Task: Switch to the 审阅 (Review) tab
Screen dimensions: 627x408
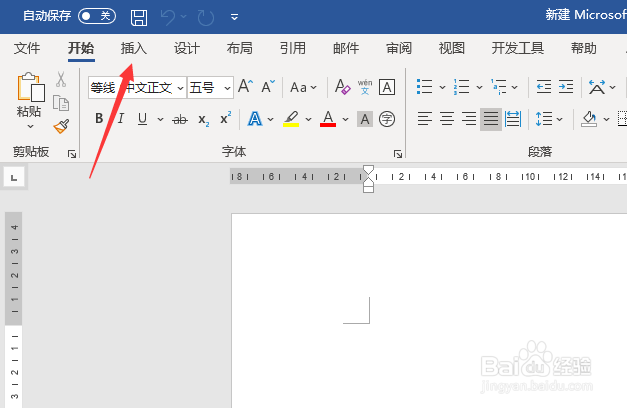Action: tap(399, 48)
